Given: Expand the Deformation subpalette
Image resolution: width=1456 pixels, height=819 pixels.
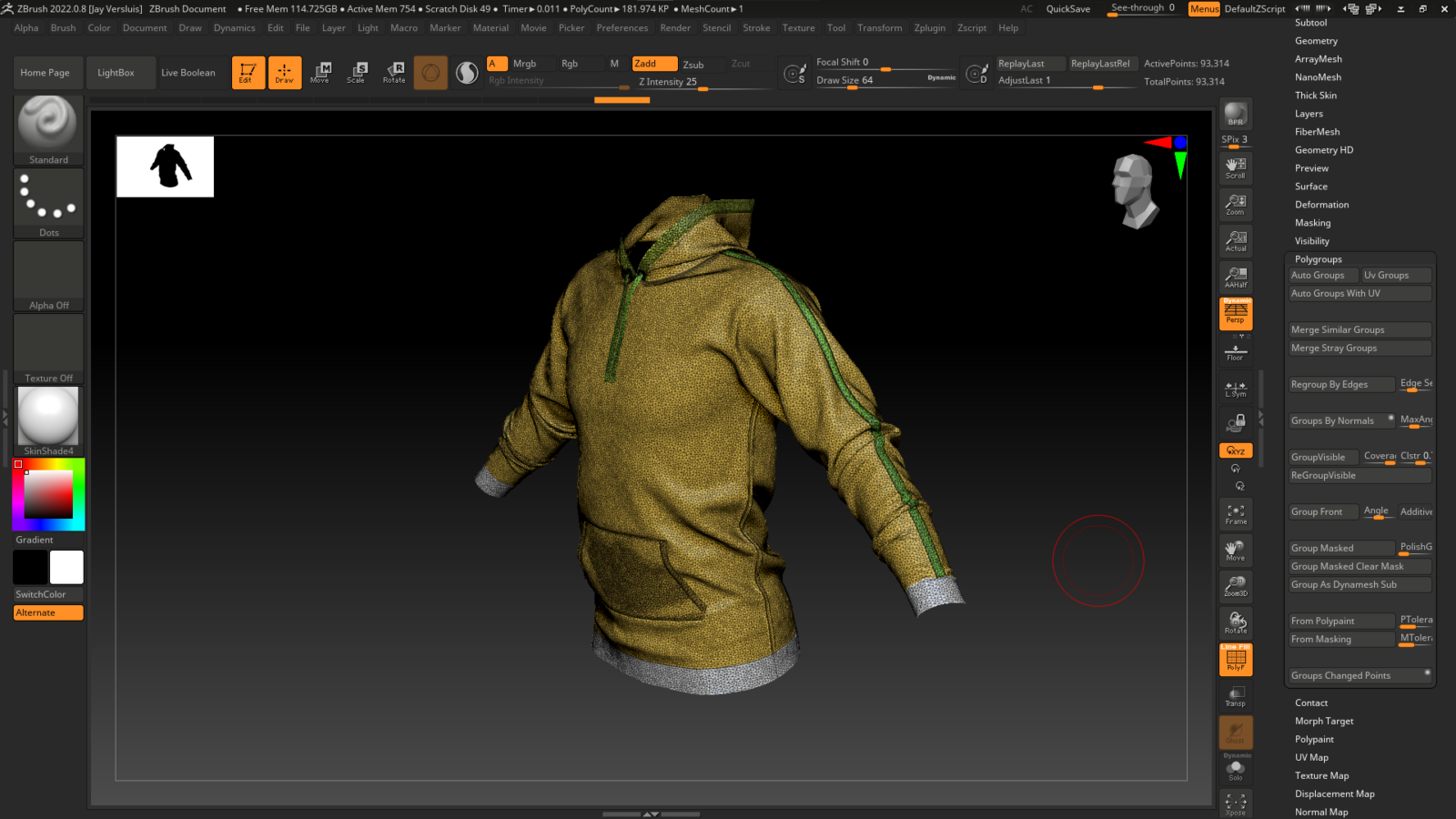Looking at the screenshot, I should 1320,204.
